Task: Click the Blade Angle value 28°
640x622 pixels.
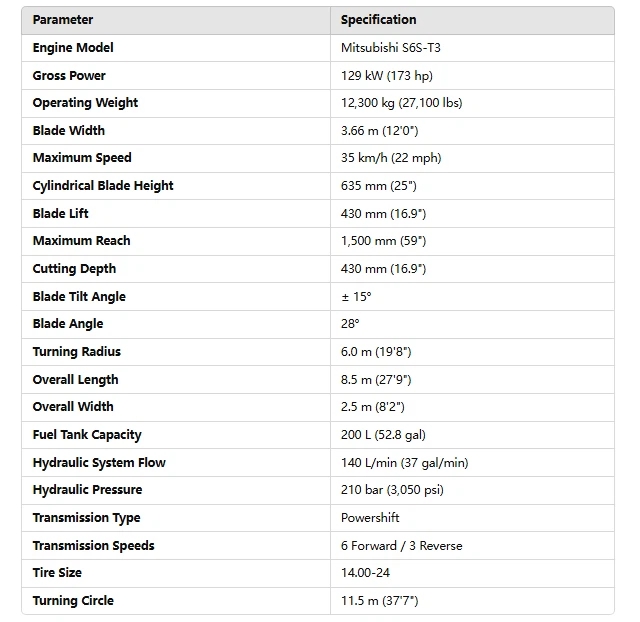Action: pyautogui.click(x=350, y=324)
